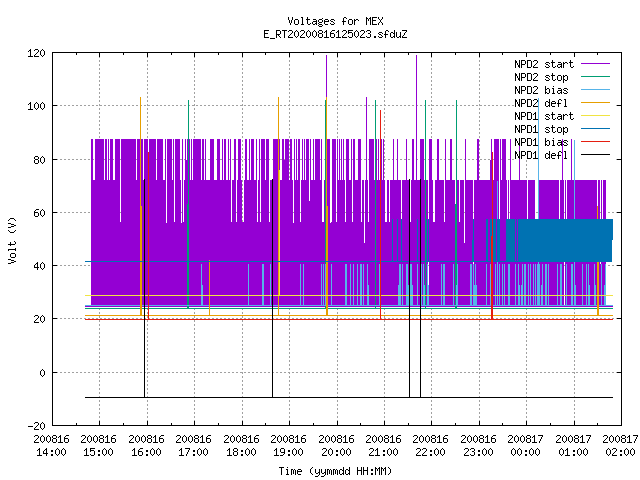The width and height of the screenshot is (640, 480).
Task: Click the 'NPD1 stop' legend label
Action: [541, 129]
